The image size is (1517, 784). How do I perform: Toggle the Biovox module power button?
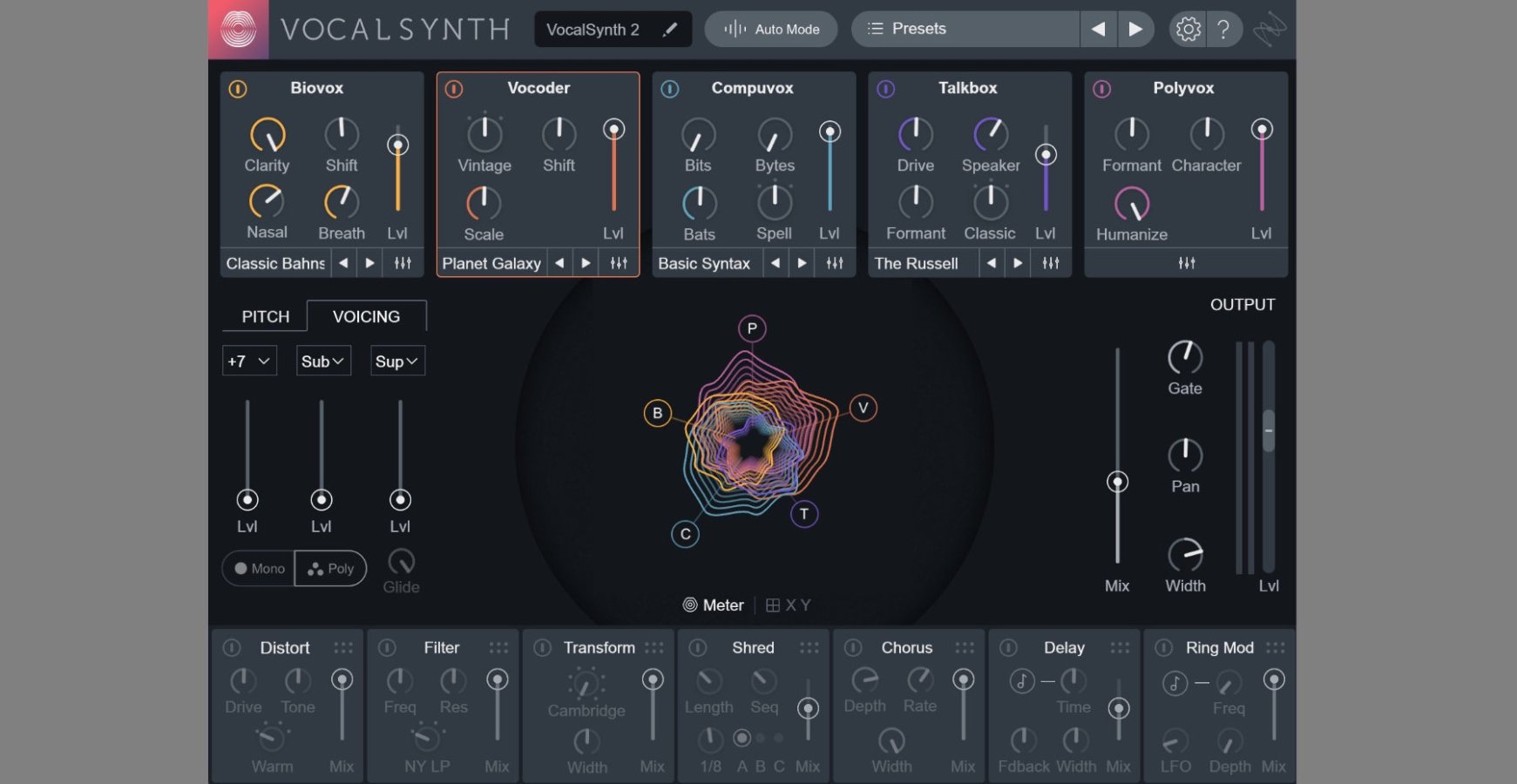point(237,88)
